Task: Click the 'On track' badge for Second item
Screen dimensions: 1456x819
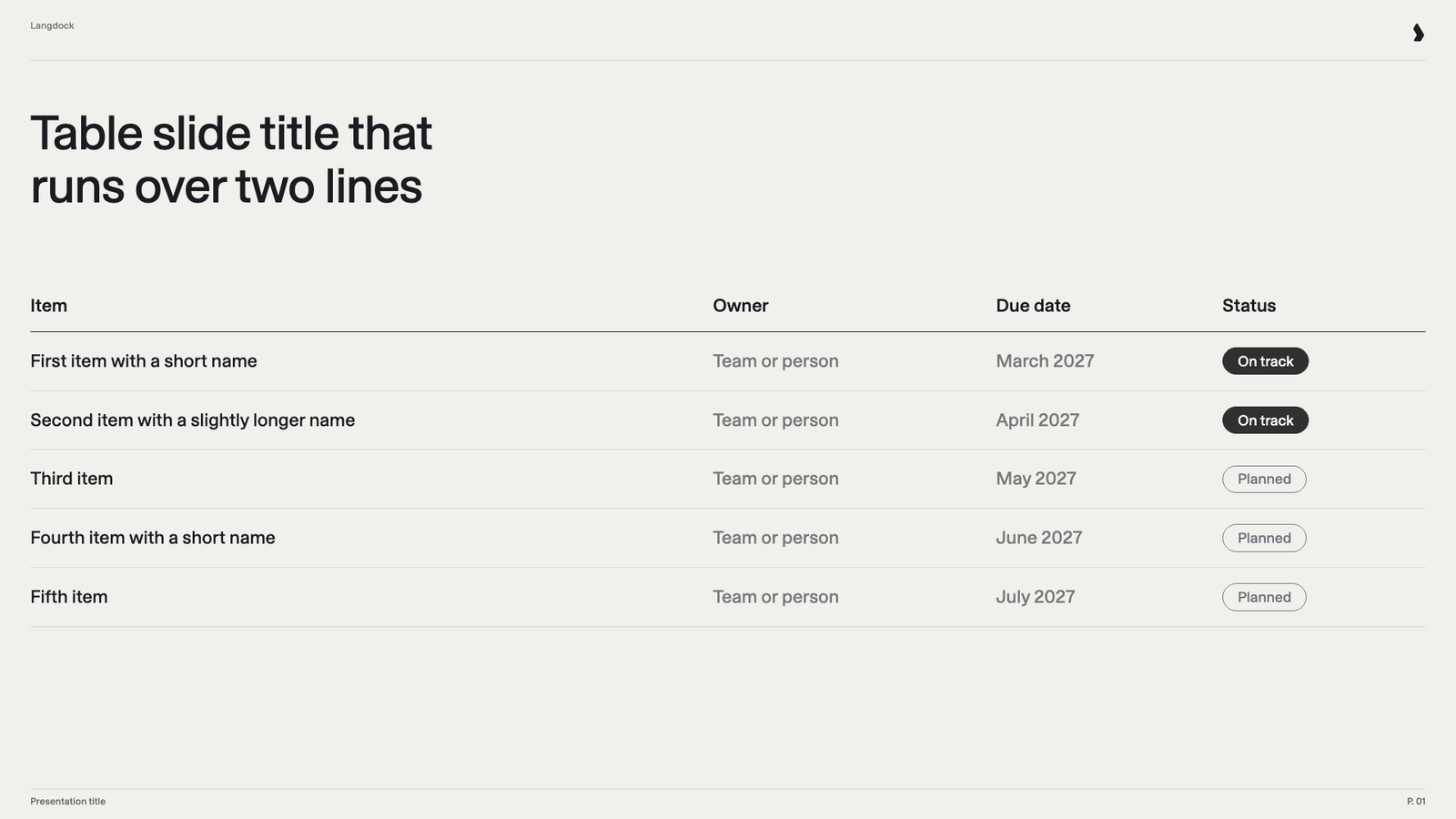Action: point(1265,420)
